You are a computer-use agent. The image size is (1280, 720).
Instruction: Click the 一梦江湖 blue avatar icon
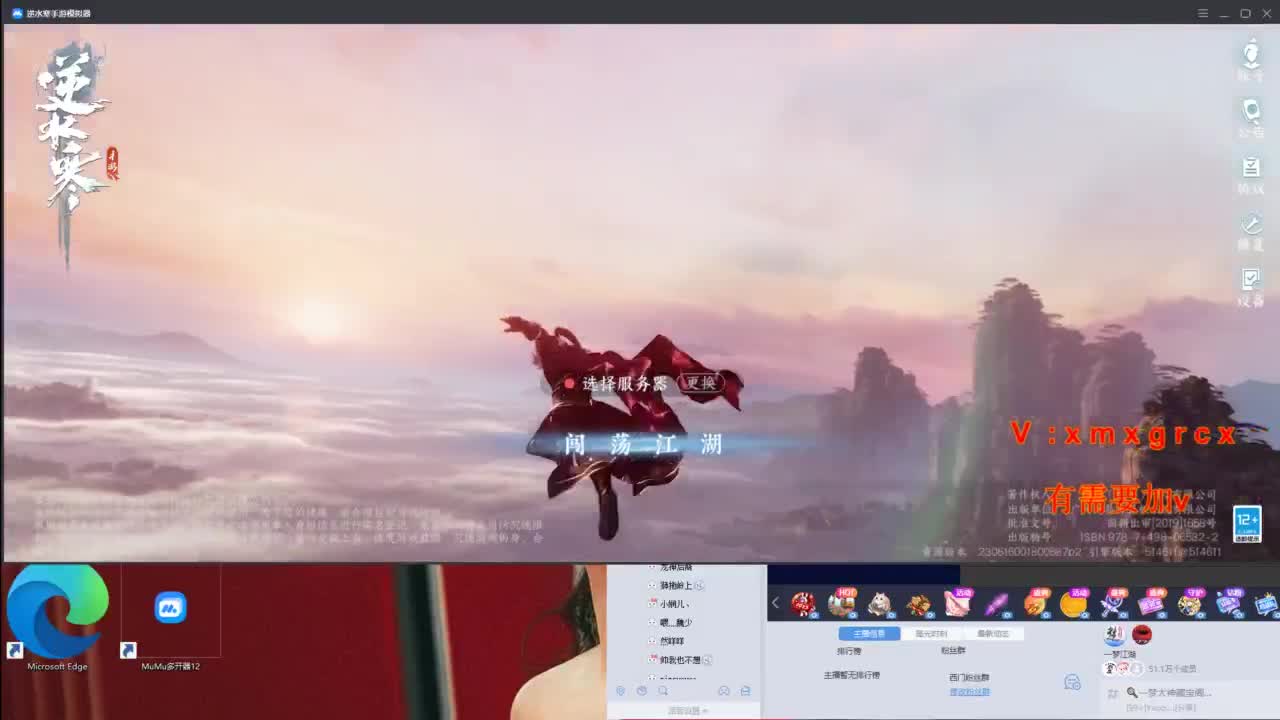(x=1114, y=635)
